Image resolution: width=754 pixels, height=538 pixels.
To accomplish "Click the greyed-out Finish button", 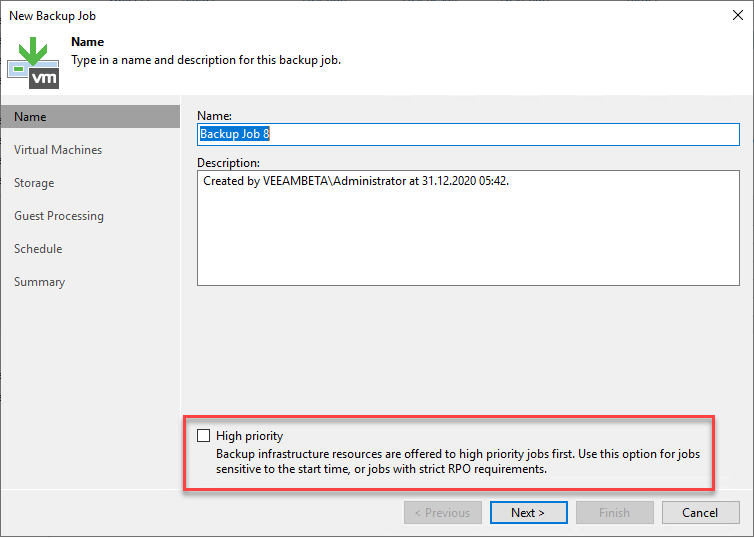I will click(x=615, y=513).
